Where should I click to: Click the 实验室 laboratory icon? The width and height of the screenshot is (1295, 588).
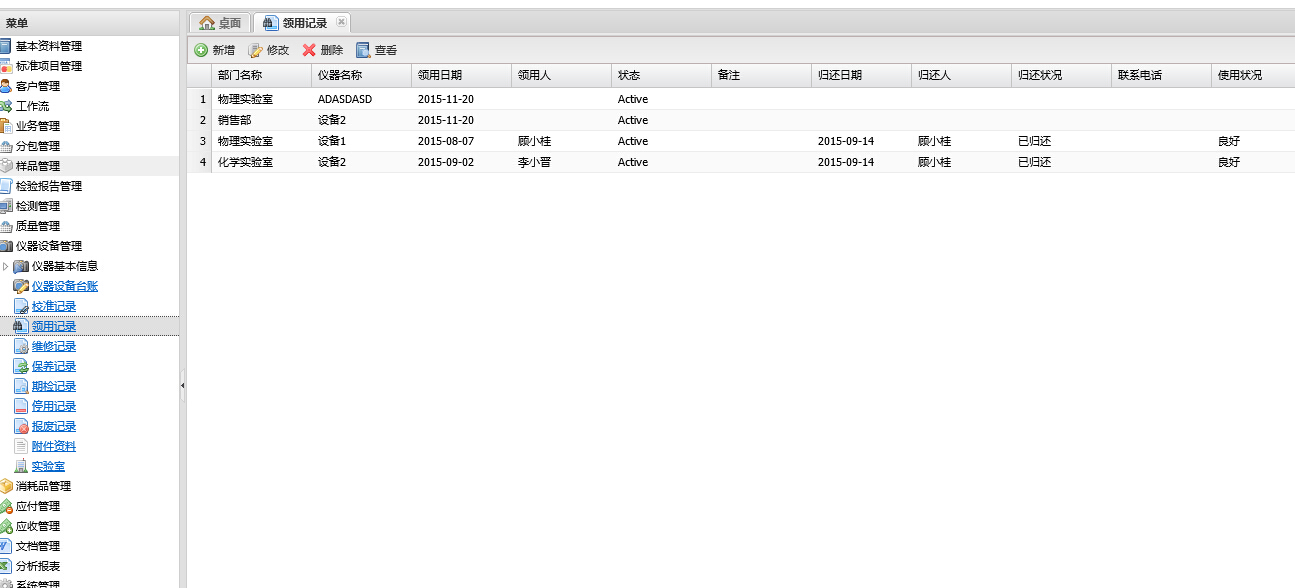[21, 466]
